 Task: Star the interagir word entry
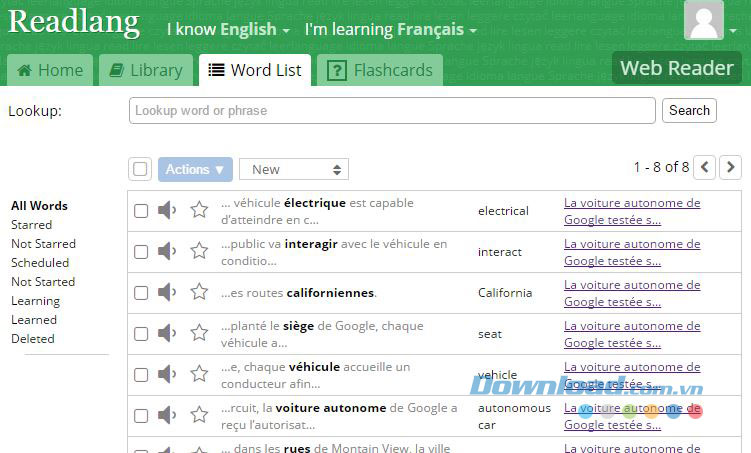tap(199, 251)
